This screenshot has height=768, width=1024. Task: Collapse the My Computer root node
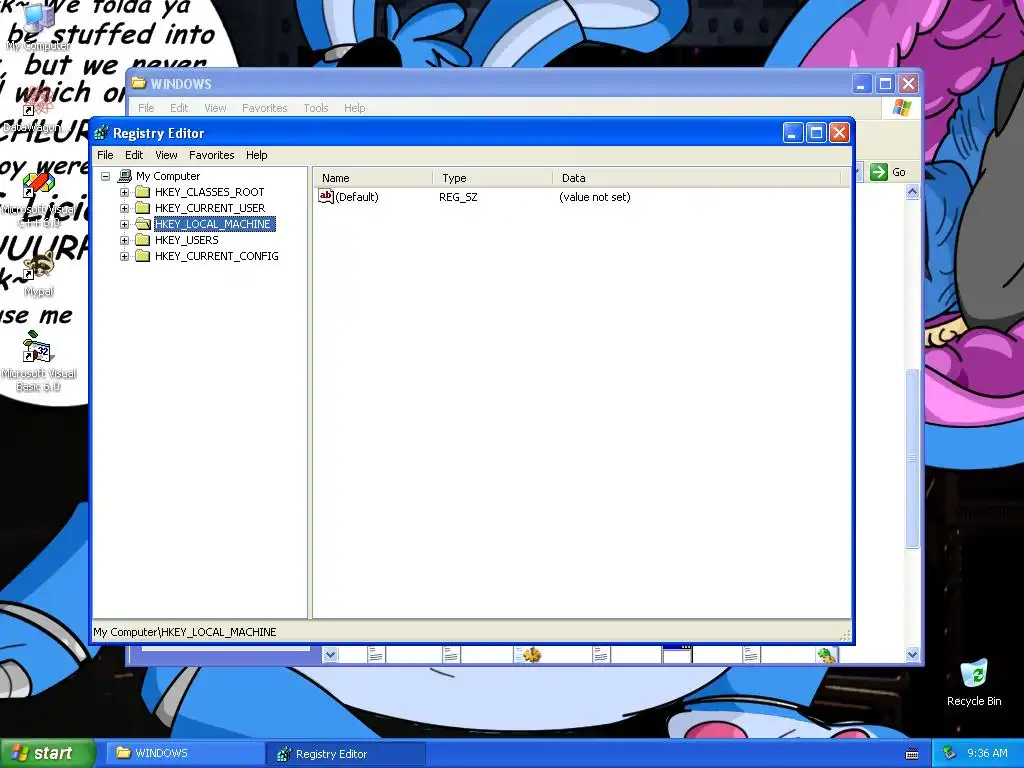point(106,176)
